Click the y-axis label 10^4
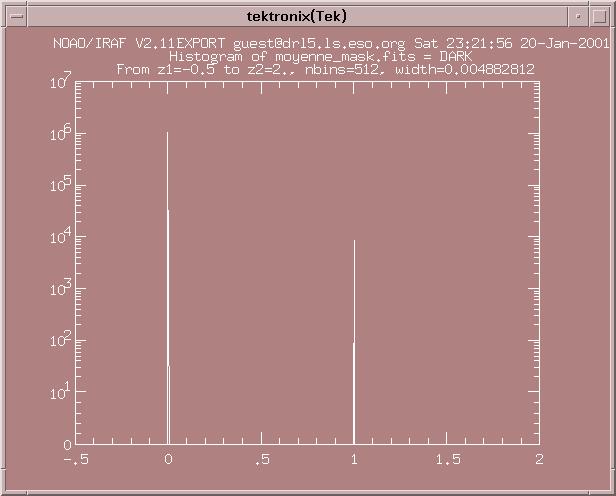The image size is (616, 496). [x=60, y=235]
